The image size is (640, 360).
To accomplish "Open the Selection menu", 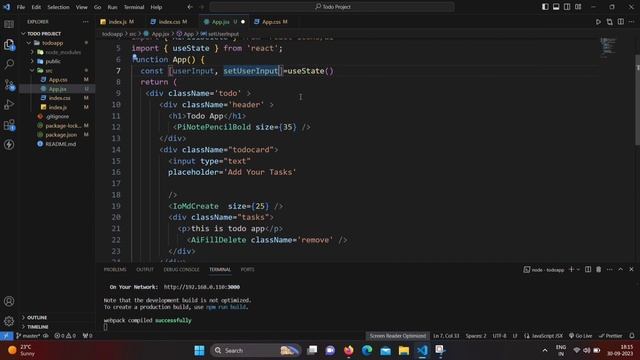I will pyautogui.click(x=58, y=7).
